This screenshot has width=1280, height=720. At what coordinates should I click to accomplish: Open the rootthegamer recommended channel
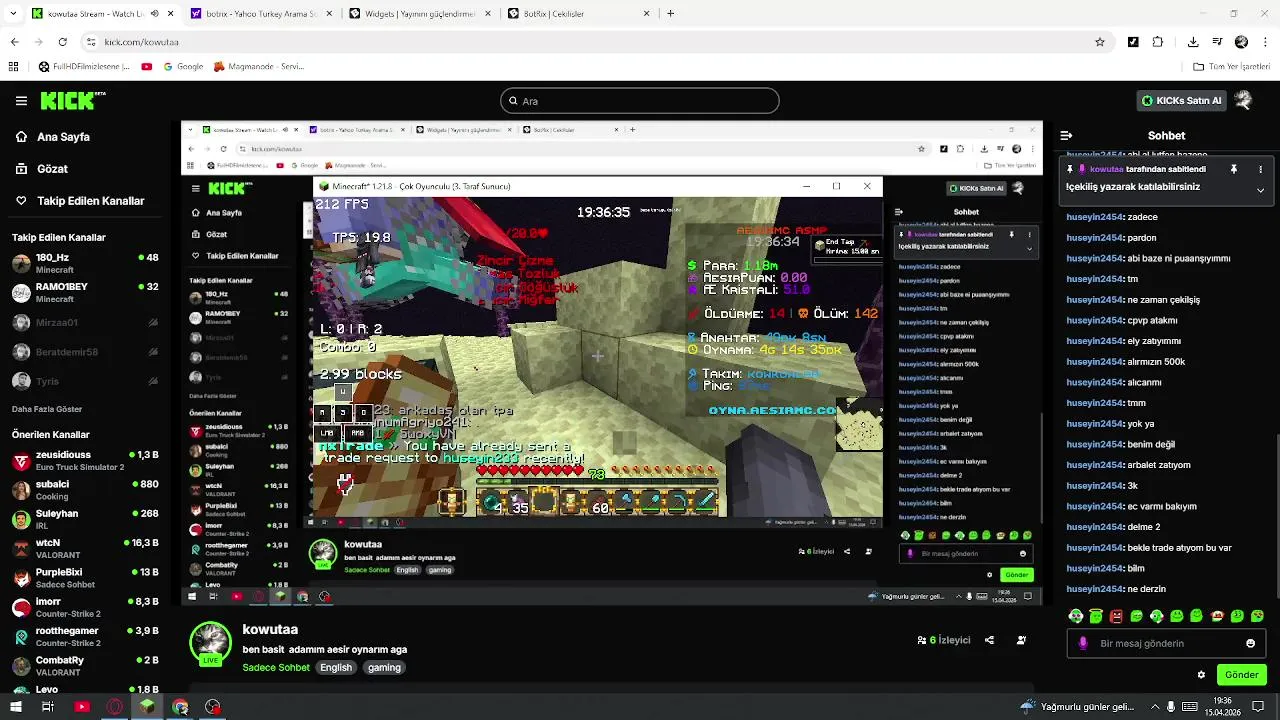click(86, 636)
